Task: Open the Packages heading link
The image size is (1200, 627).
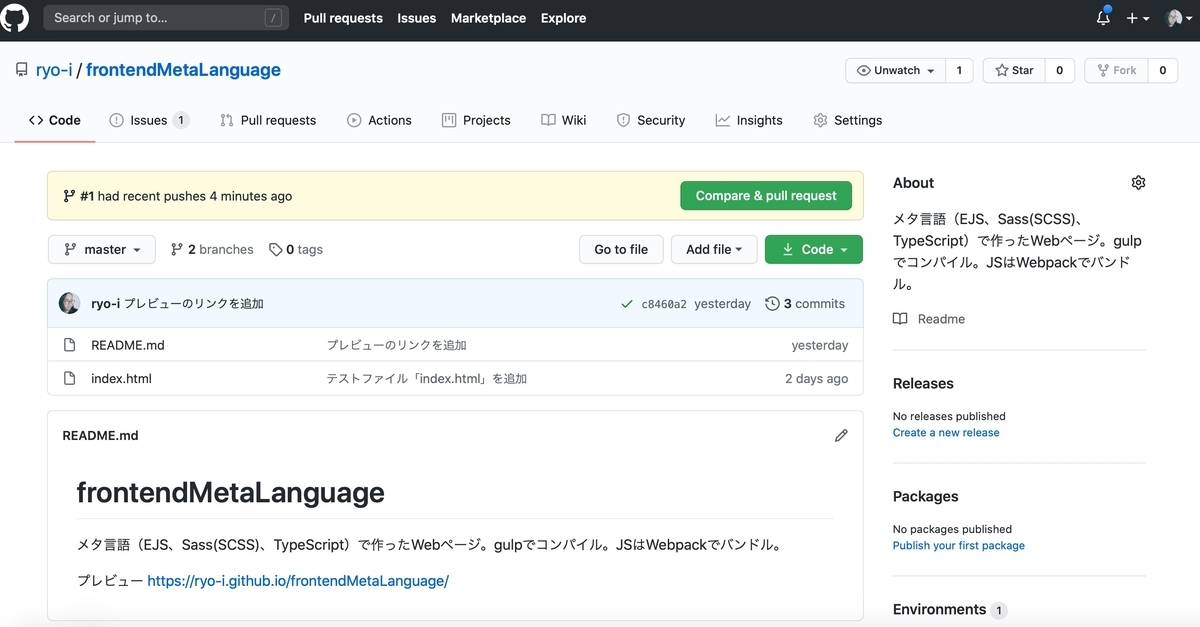Action: 926,497
